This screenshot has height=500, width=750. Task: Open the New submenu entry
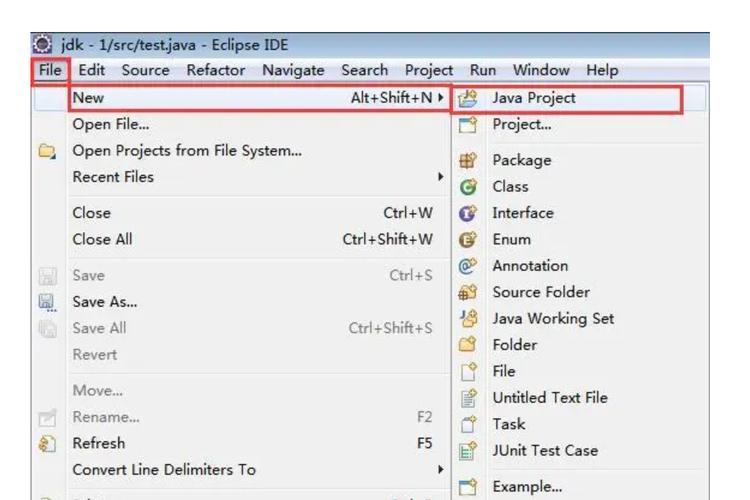[x=88, y=98]
